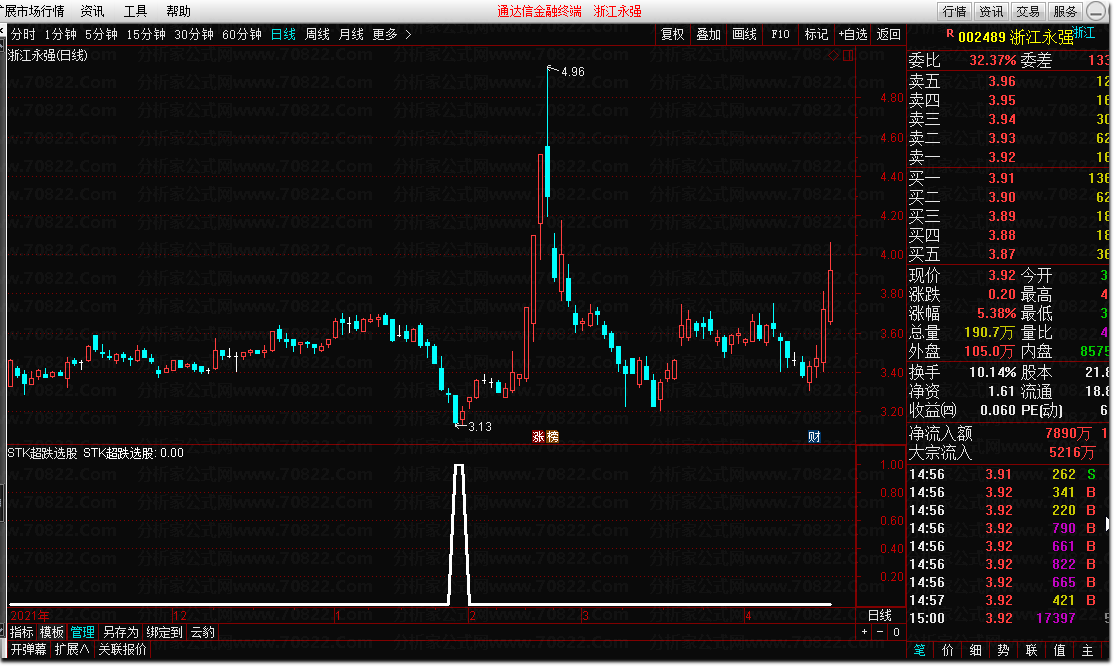This screenshot has height=666, width=1115.
Task: Open the 服务 service button
Action: coord(1065,11)
